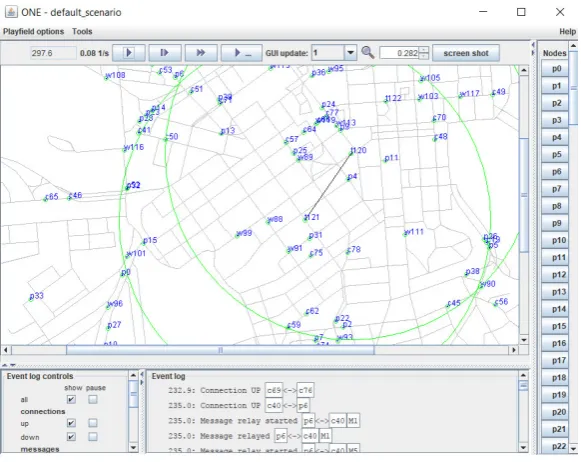Select node p1 in Nodes list

tap(555, 86)
